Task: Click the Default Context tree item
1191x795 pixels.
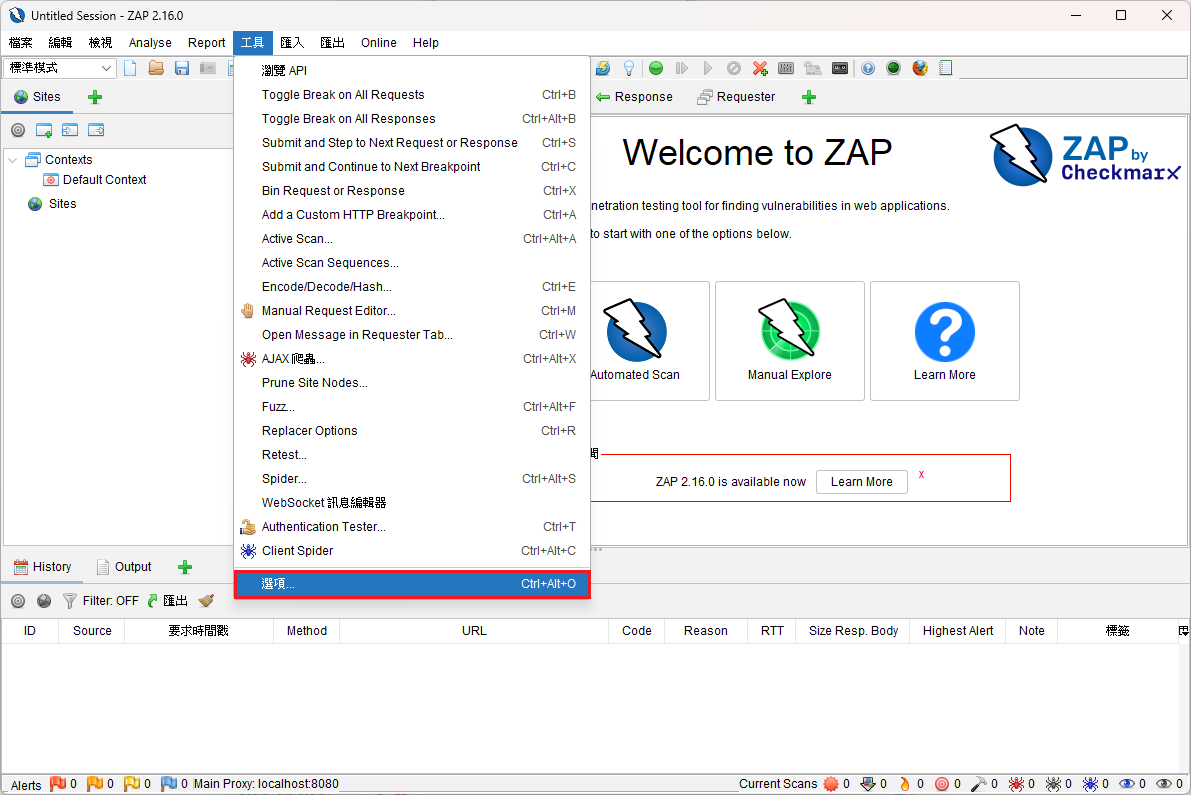Action: (104, 179)
